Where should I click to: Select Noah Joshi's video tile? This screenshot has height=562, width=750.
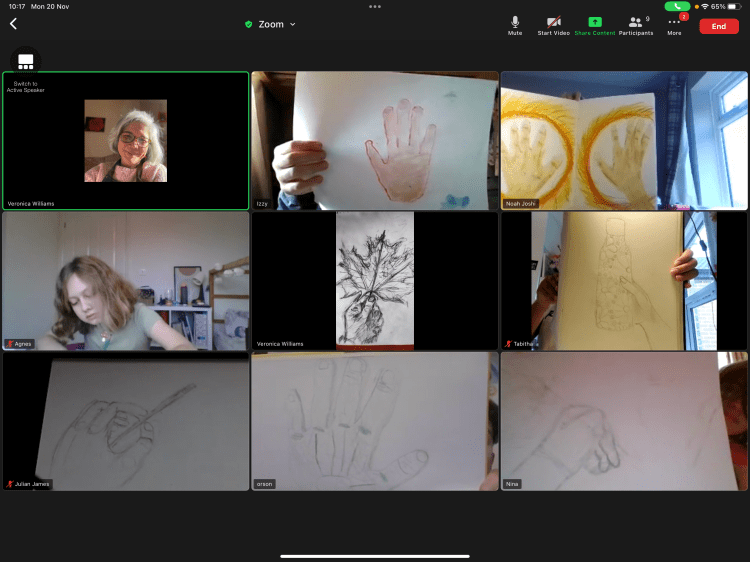click(624, 140)
